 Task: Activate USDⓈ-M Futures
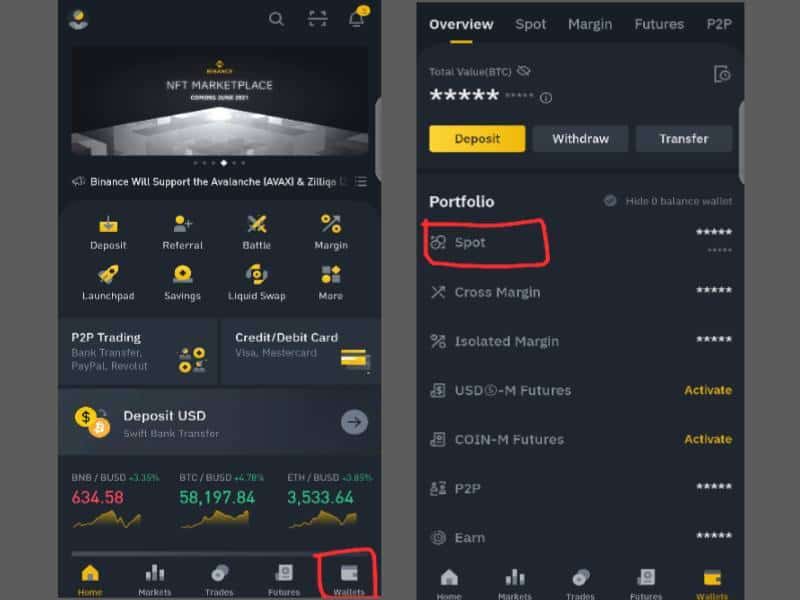(x=708, y=390)
